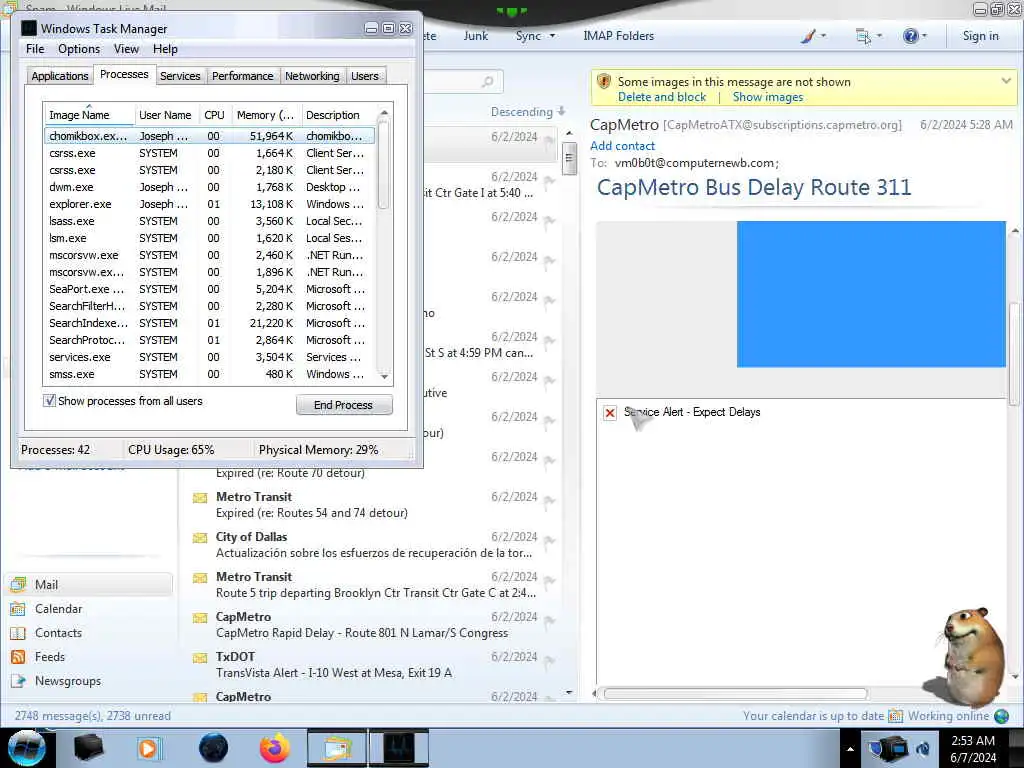The image size is (1024, 768).
Task: Click the dark globe taskbar icon
Action: pyautogui.click(x=213, y=748)
